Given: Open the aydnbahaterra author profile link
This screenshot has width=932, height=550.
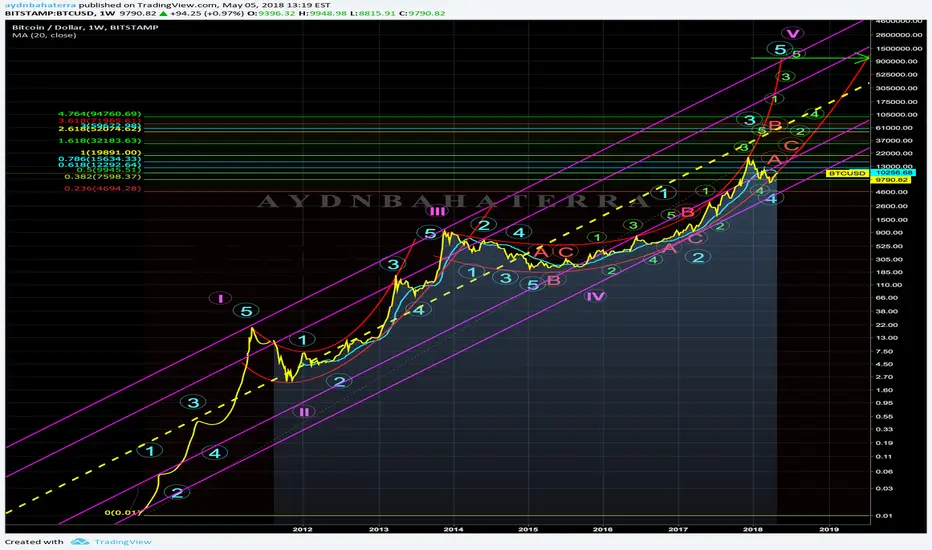Looking at the screenshot, I should click(x=40, y=5).
